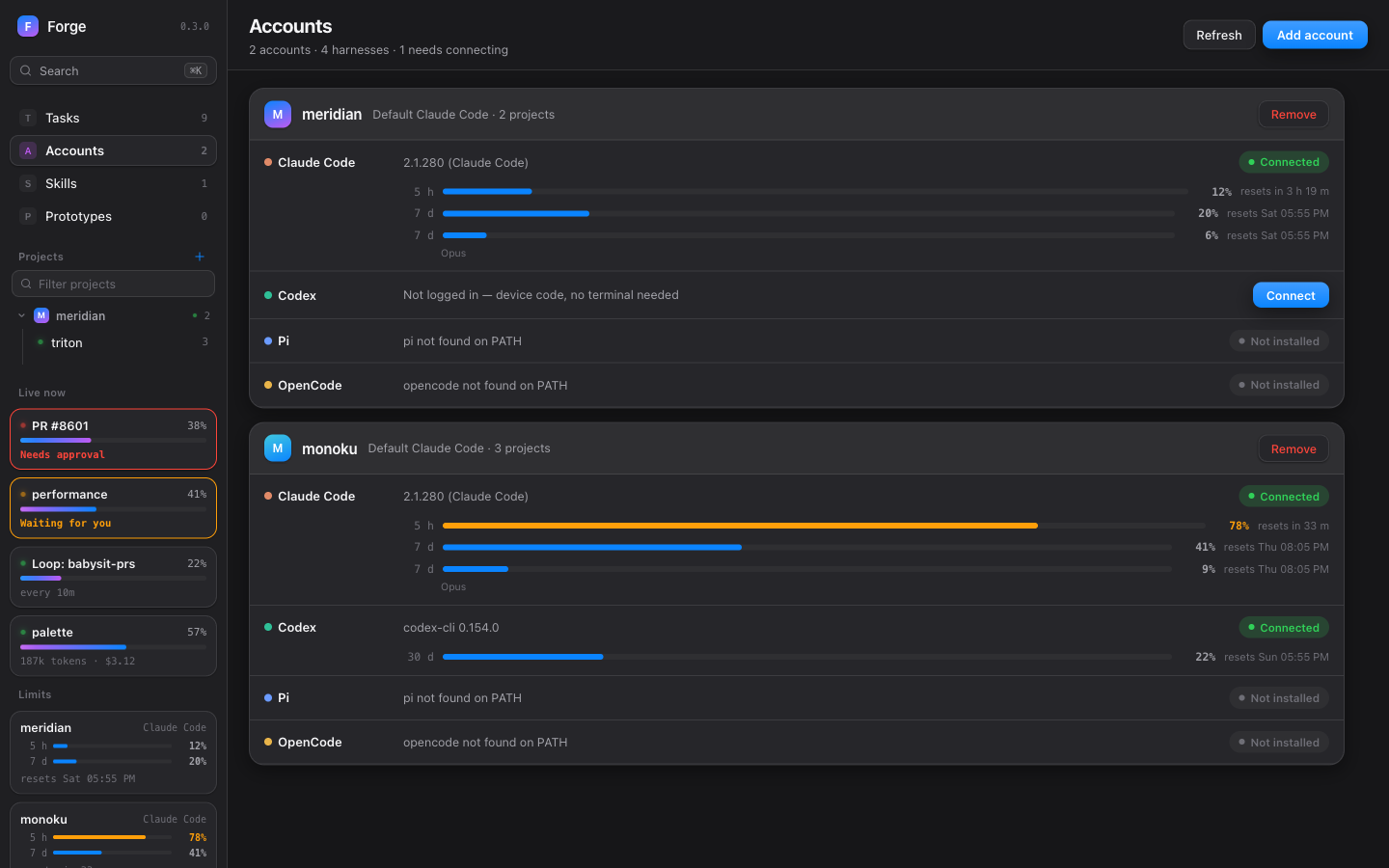Open the Accounts section
Screen dimensions: 1389x868
(x=113, y=150)
